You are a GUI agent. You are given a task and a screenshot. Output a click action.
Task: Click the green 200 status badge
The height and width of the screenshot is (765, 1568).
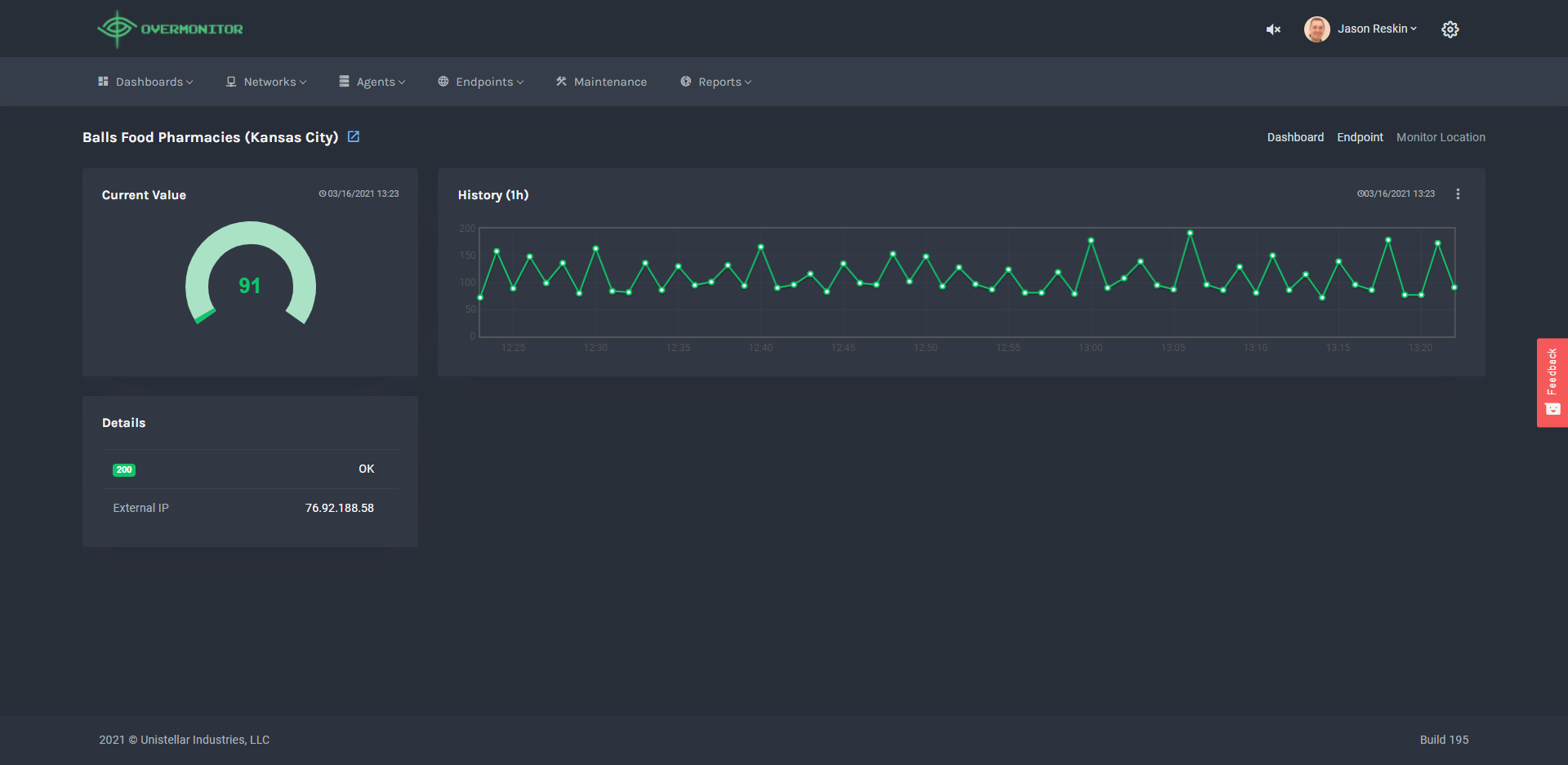pyautogui.click(x=124, y=469)
